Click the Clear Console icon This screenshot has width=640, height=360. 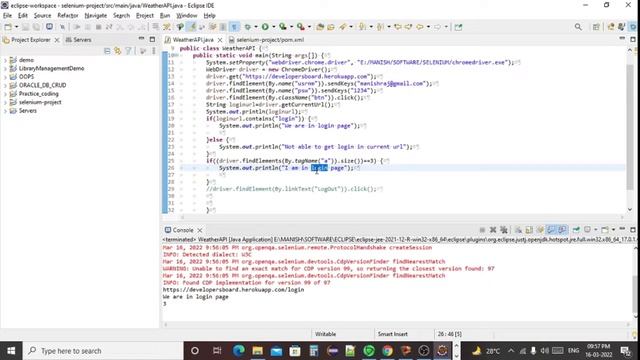(518, 230)
